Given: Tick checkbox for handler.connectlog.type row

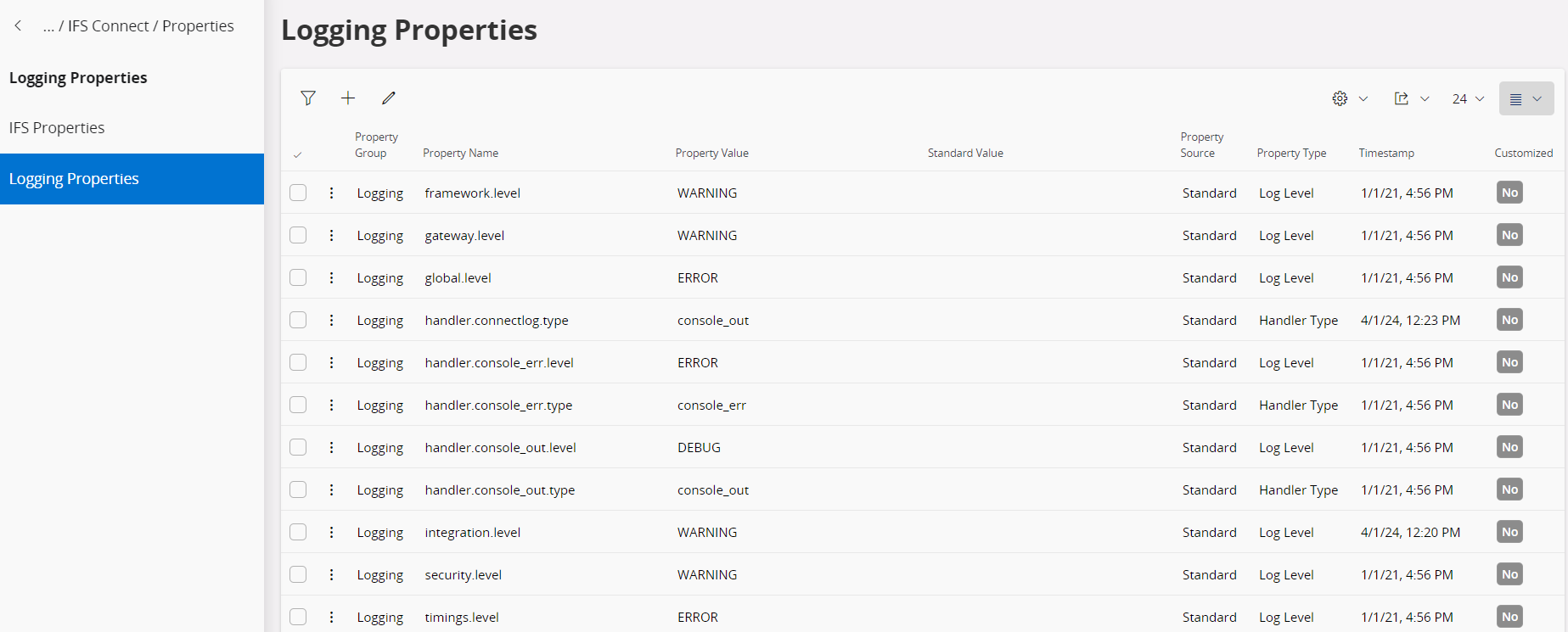Looking at the screenshot, I should coord(298,320).
